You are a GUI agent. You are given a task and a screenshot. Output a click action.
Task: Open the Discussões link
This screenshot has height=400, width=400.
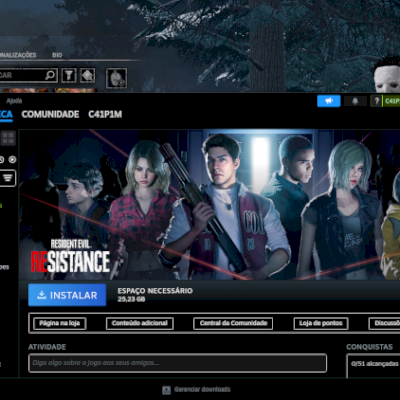384,323
